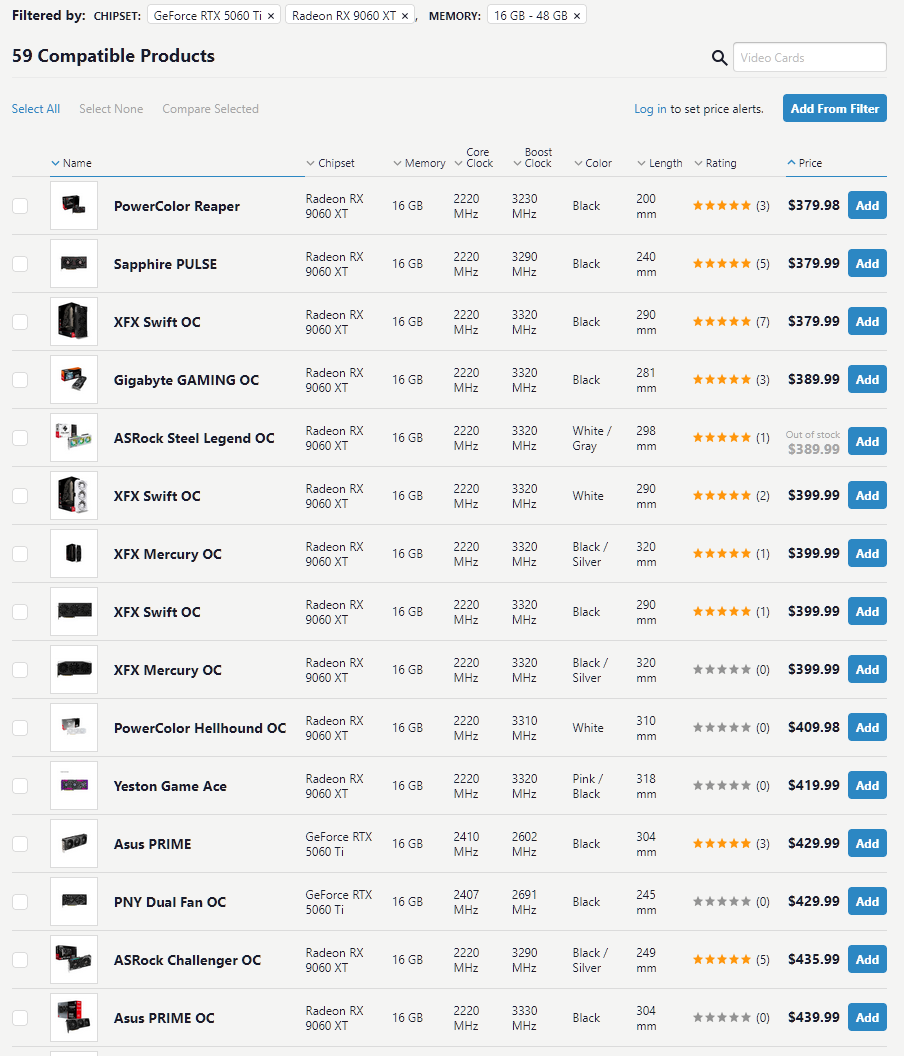
Task: Add PowerColor Reaper to build
Action: tap(867, 205)
